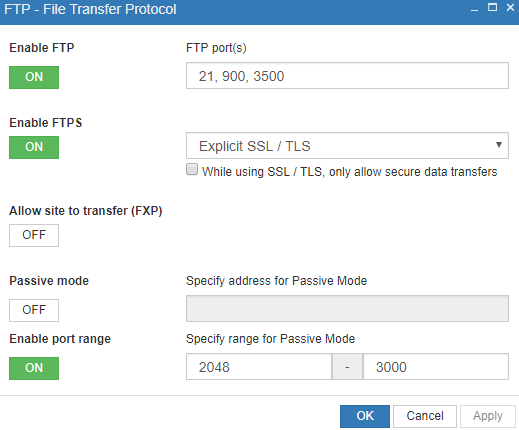519x430 pixels.
Task: Click the Specify address for Passive Mode label
Action: click(x=276, y=281)
